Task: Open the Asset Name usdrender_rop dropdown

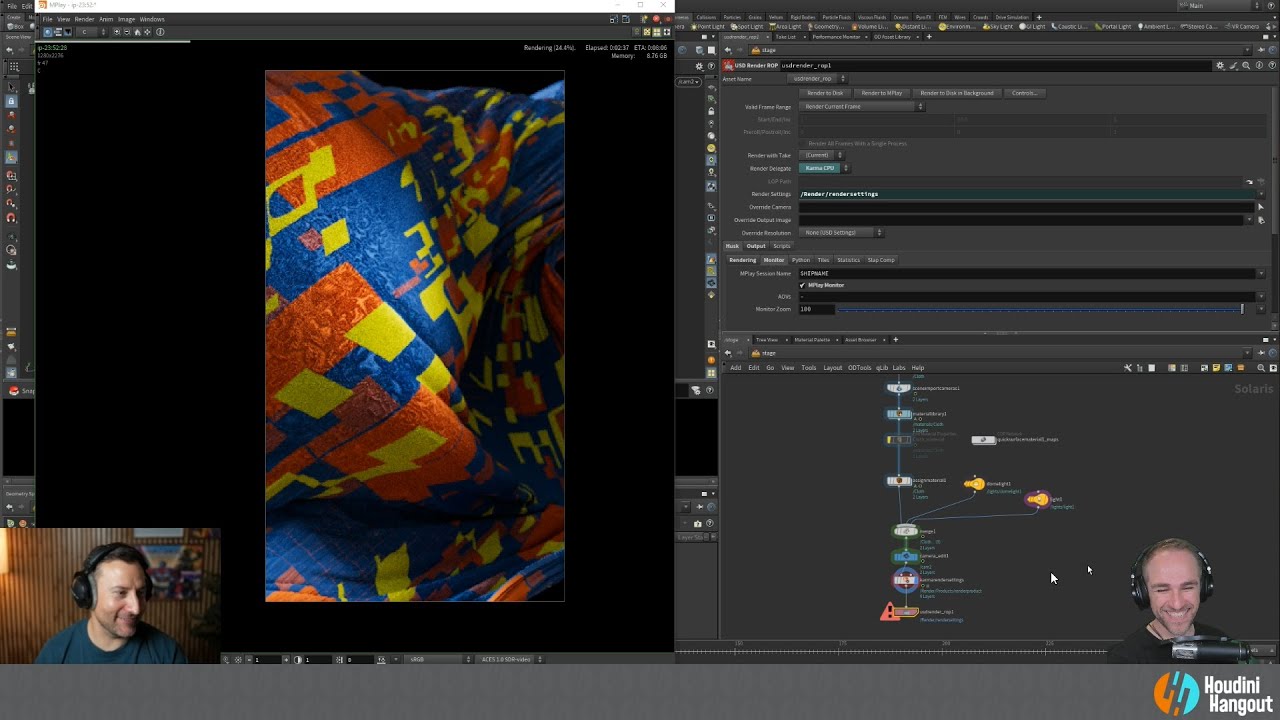Action: 817,78
